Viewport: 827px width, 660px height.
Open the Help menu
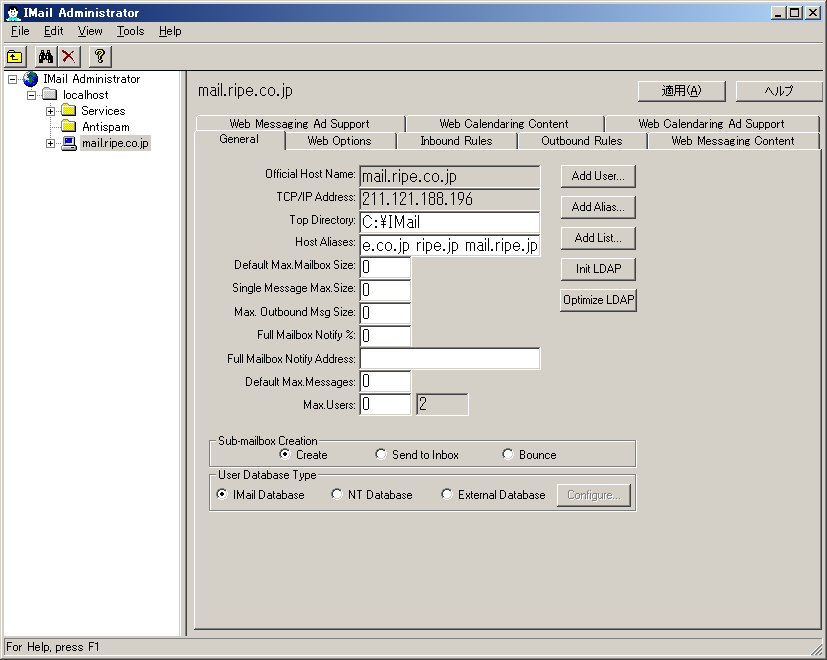point(170,31)
